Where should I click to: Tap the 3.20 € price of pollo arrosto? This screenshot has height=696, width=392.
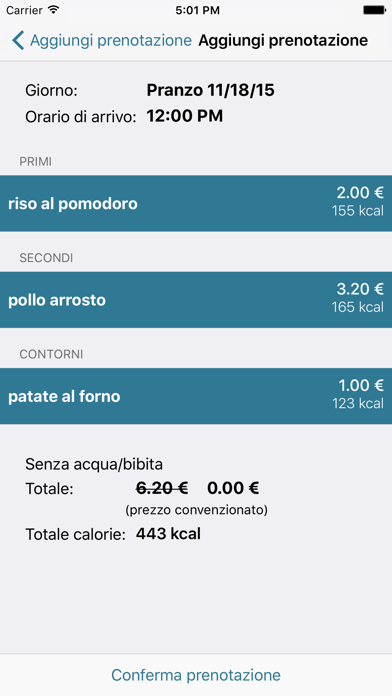(360, 289)
